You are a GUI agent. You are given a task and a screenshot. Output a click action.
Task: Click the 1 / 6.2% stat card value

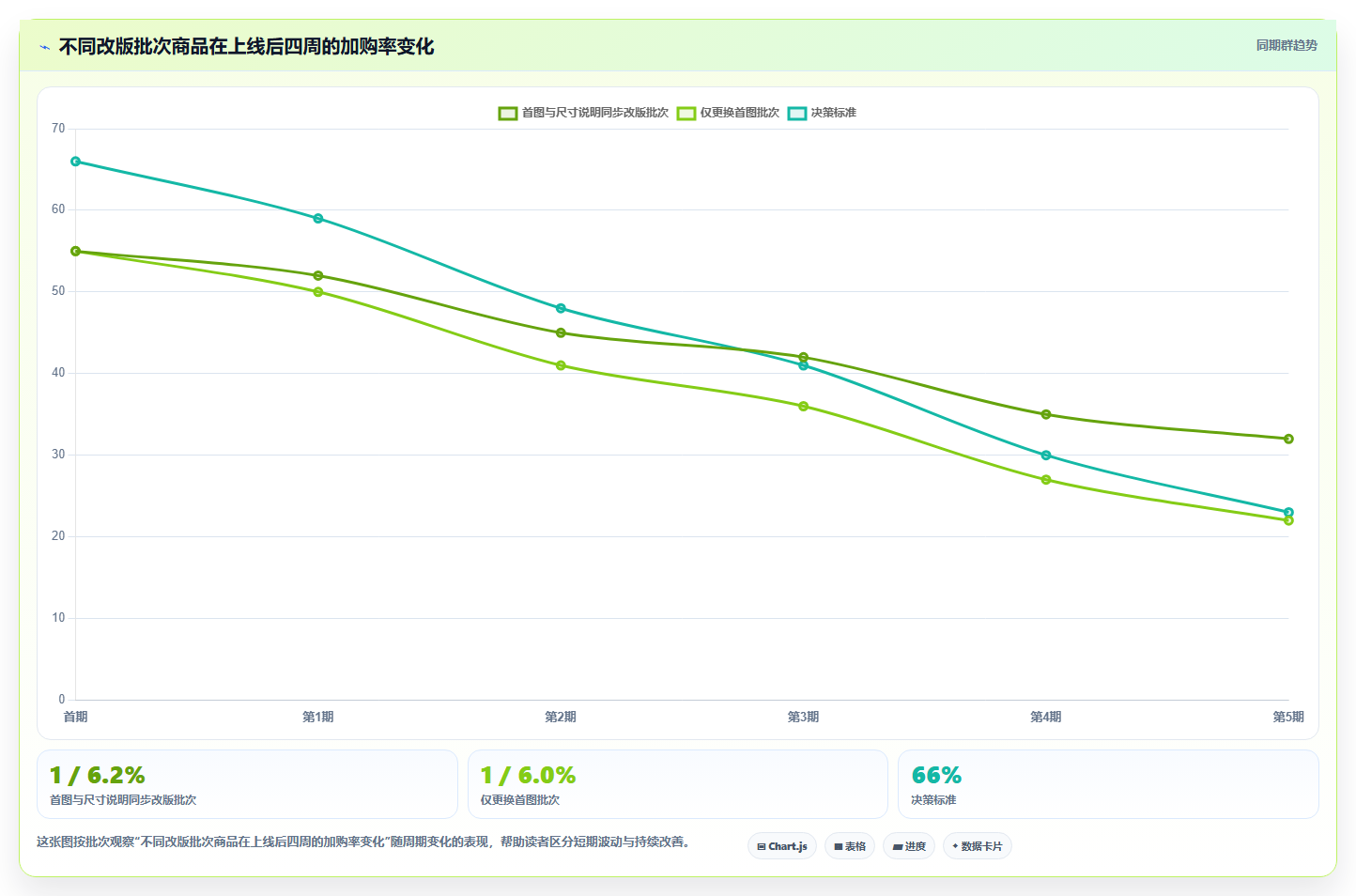(97, 776)
